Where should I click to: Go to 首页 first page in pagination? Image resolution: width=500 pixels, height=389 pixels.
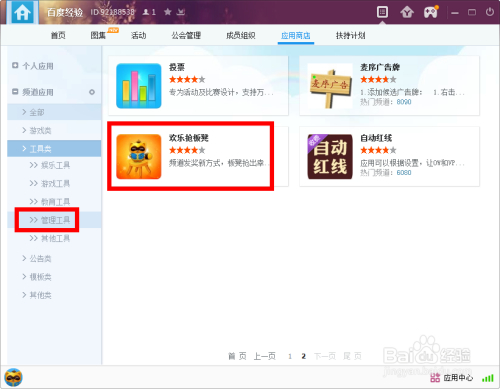(x=237, y=356)
